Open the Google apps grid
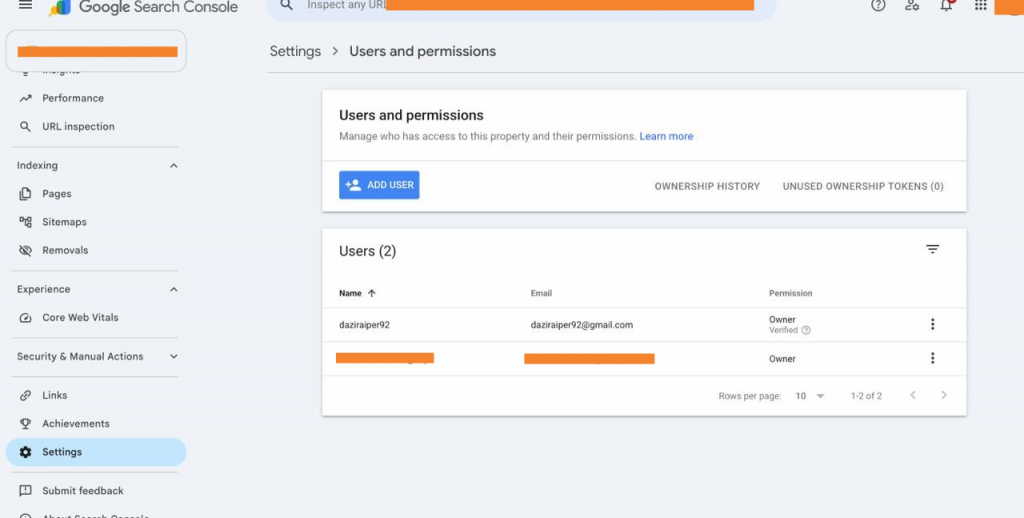Image resolution: width=1024 pixels, height=518 pixels. [980, 5]
